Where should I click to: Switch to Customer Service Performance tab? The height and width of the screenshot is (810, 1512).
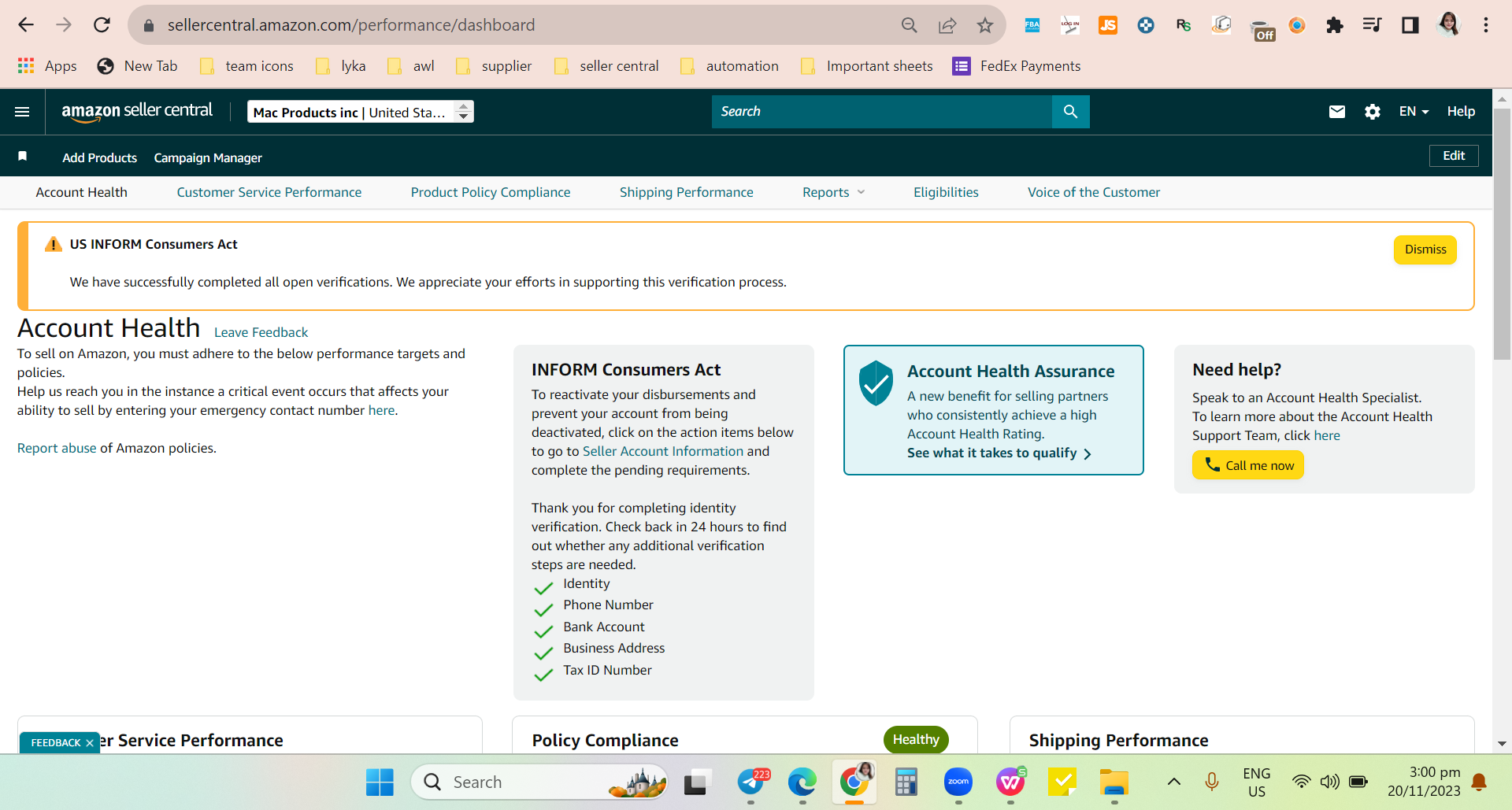click(269, 192)
